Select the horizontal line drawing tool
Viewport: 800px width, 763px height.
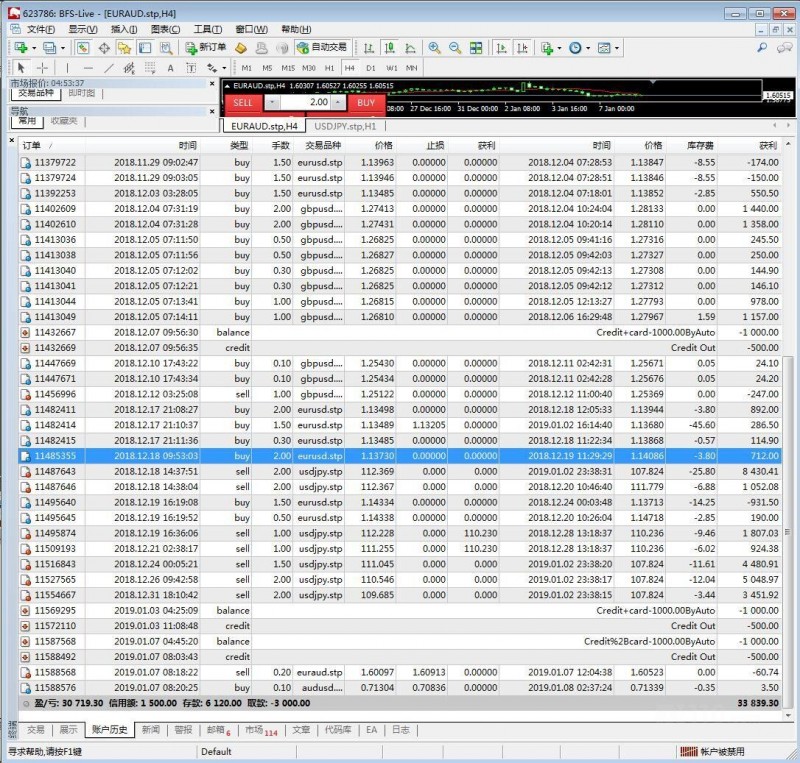click(x=88, y=68)
